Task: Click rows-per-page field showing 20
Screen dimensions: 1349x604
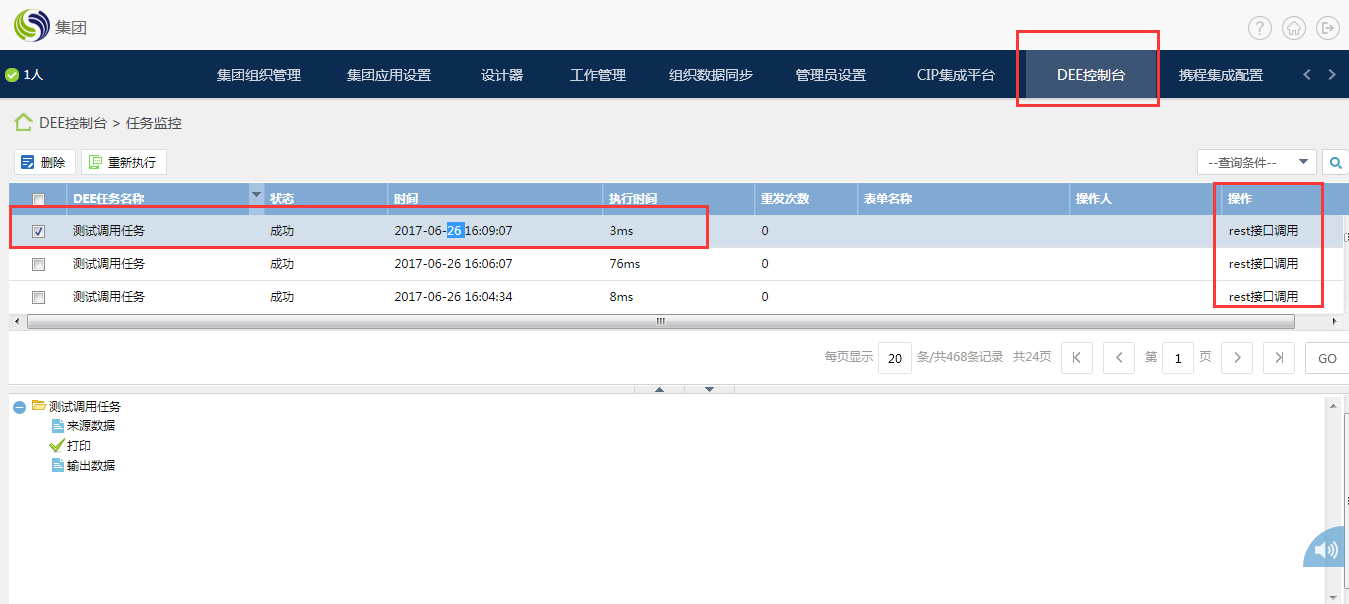Action: [895, 358]
